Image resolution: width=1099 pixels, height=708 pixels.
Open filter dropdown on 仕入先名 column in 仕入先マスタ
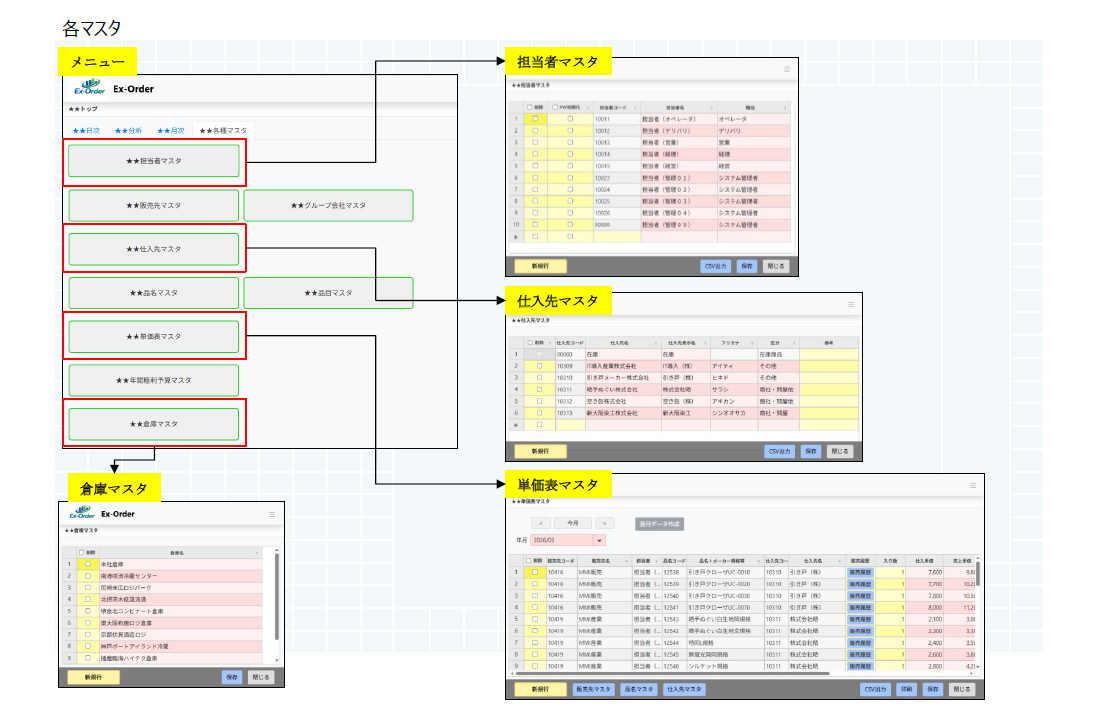(x=654, y=342)
